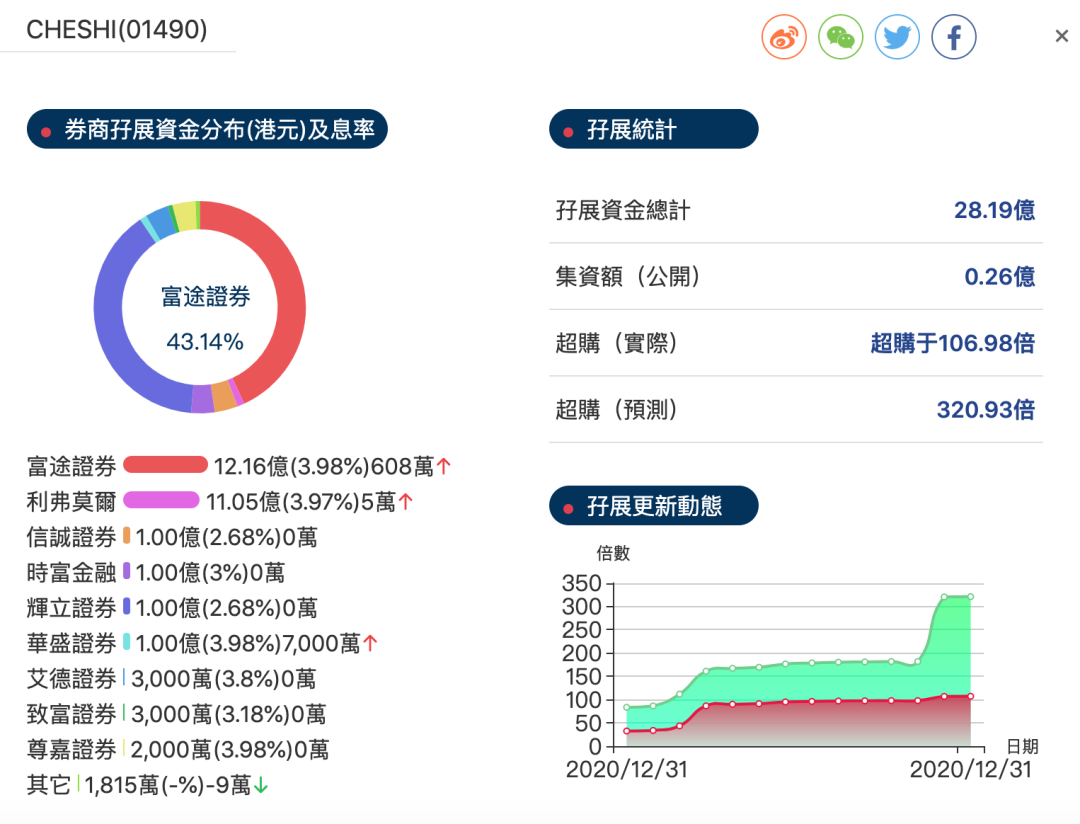Share to Facebook via the icon
This screenshot has height=824, width=1080.
pyautogui.click(x=954, y=38)
